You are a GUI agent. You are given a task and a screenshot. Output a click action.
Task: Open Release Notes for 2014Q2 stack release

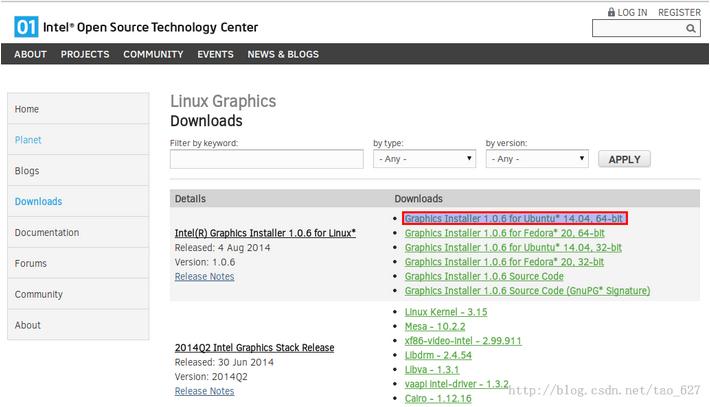click(204, 391)
